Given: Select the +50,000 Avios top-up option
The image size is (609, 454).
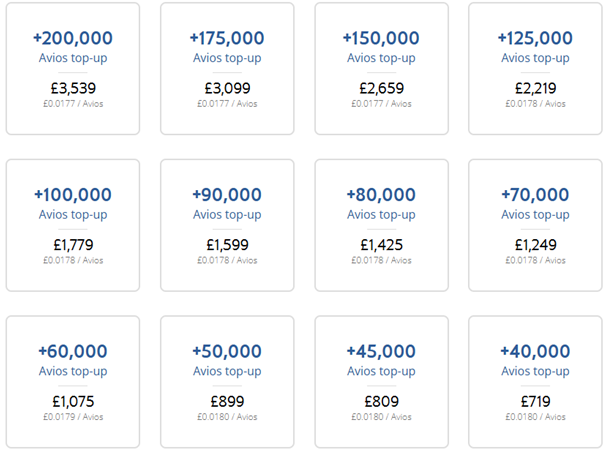Looking at the screenshot, I should pos(227,382).
